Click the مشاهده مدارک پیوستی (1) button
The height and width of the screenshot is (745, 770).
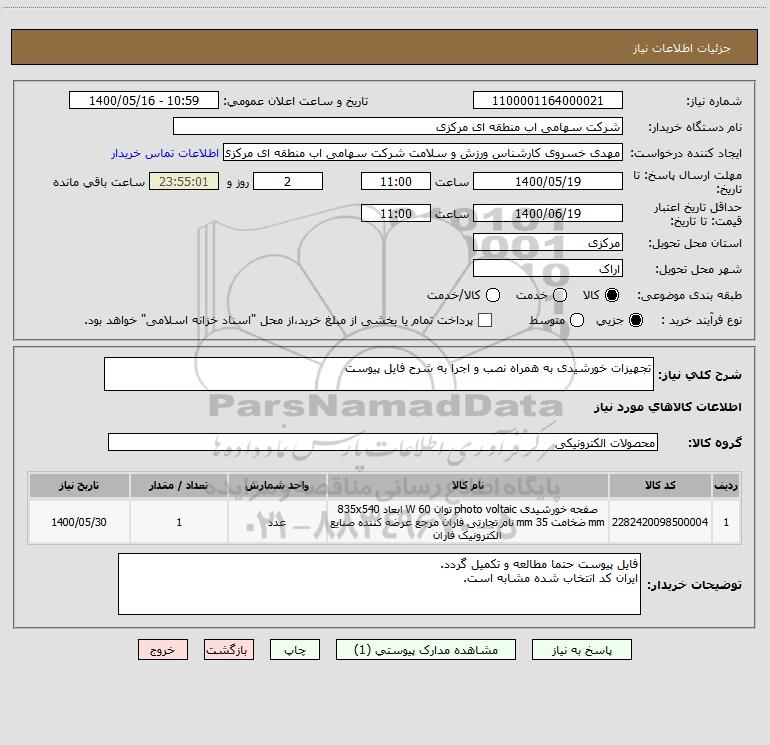pos(426,650)
